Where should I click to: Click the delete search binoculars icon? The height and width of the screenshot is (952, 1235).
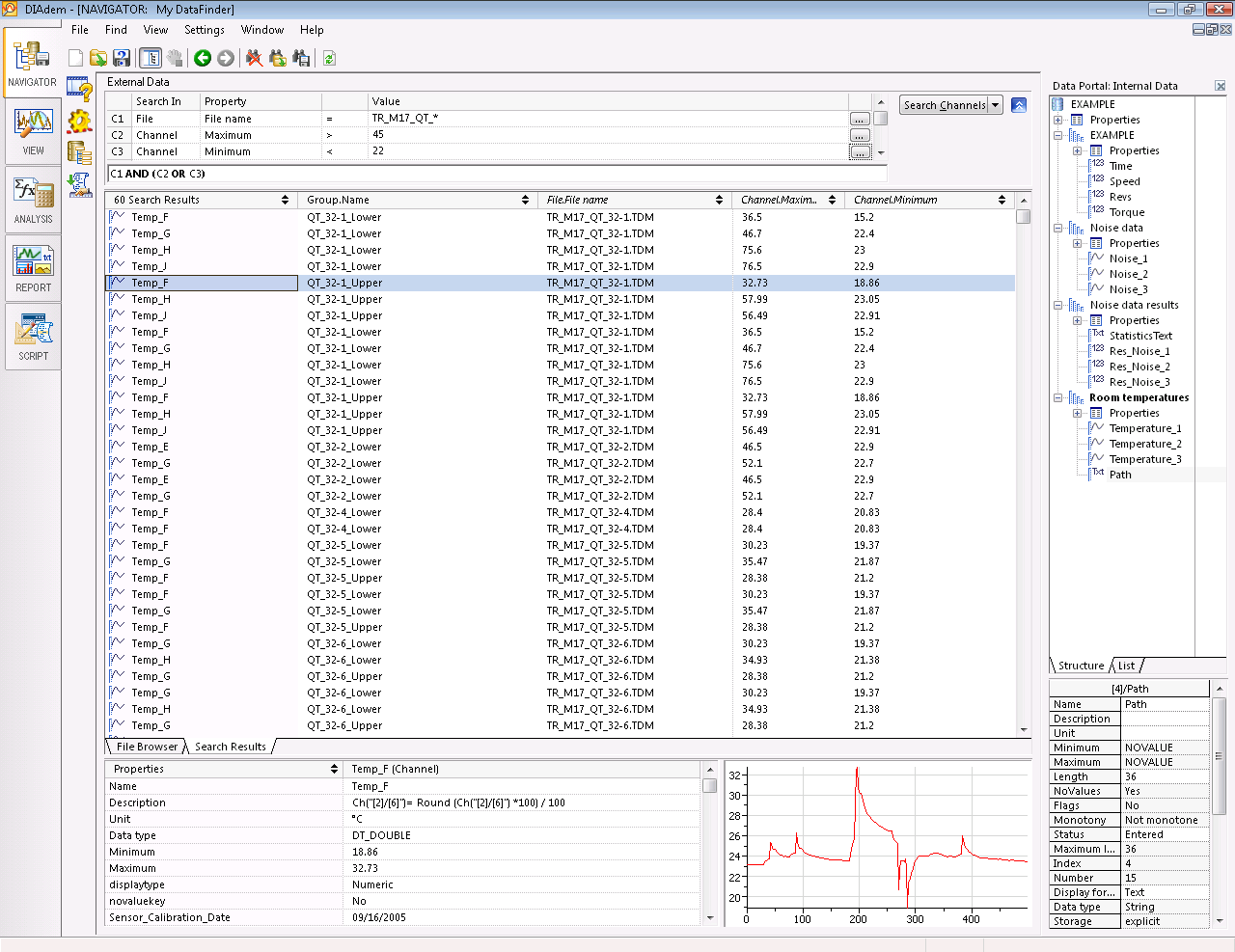tap(254, 59)
